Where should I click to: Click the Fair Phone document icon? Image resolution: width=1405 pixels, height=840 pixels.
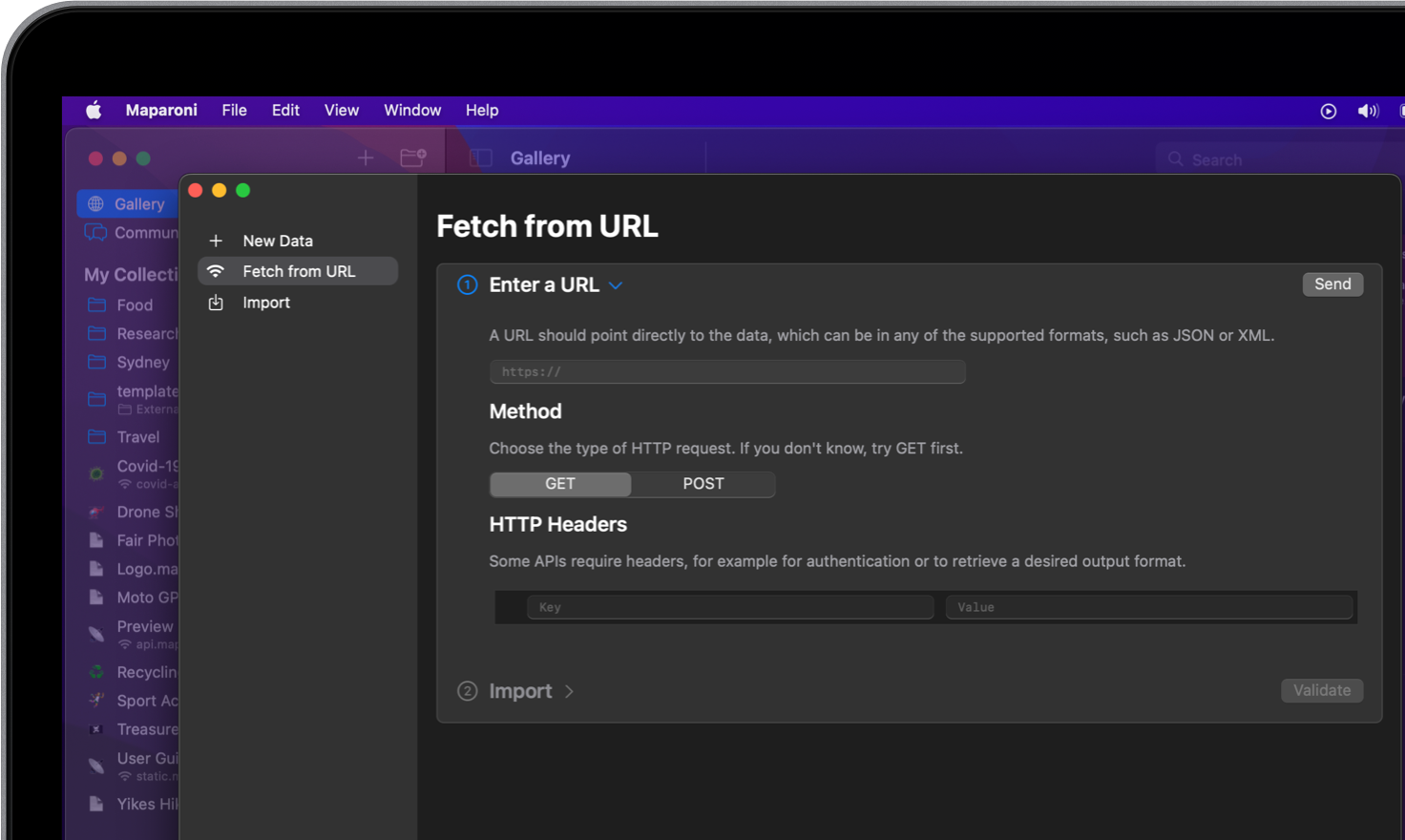pos(96,540)
